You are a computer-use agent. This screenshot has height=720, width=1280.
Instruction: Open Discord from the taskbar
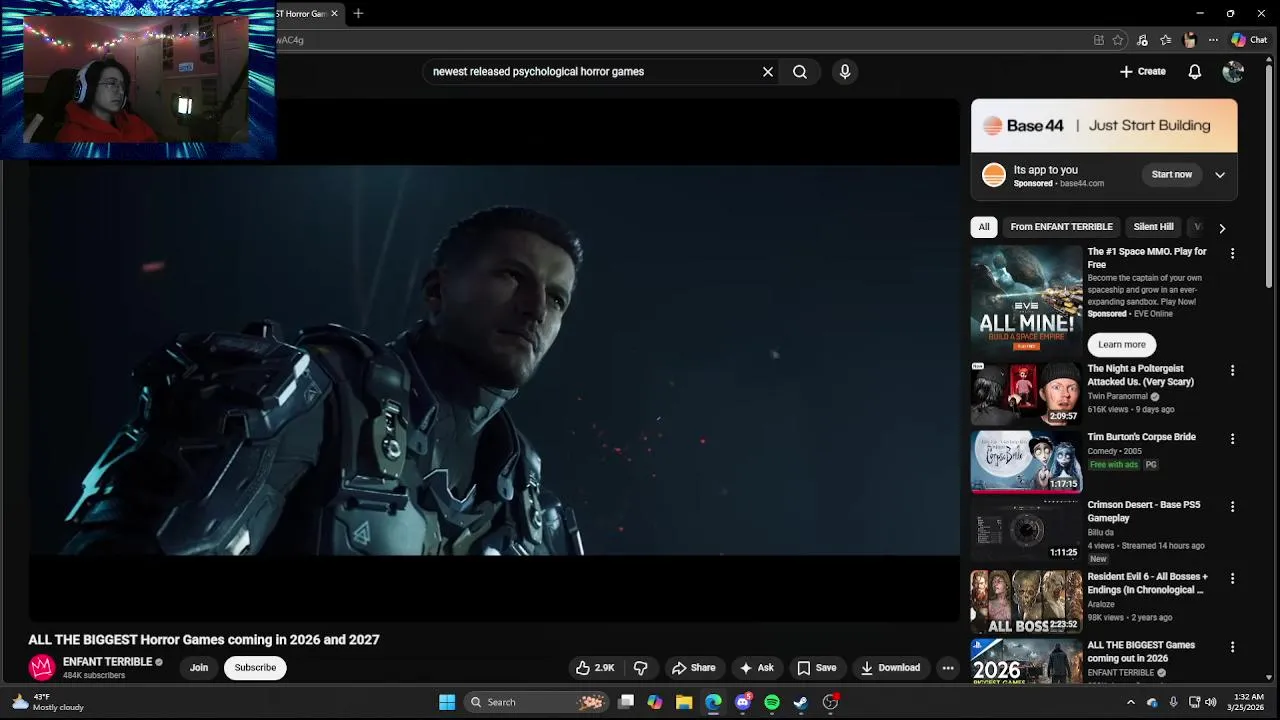coord(743,702)
